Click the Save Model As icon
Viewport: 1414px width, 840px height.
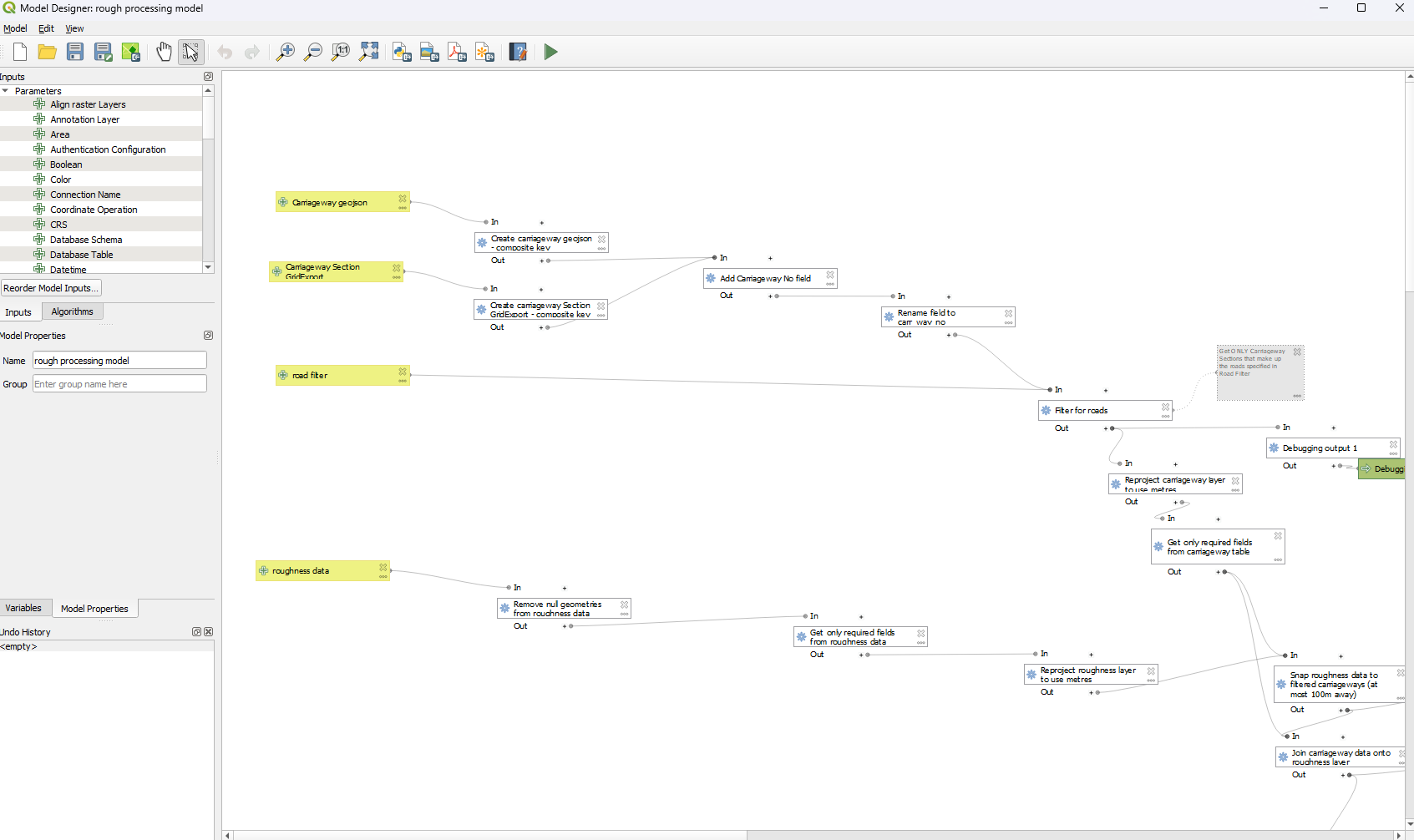[x=103, y=52]
